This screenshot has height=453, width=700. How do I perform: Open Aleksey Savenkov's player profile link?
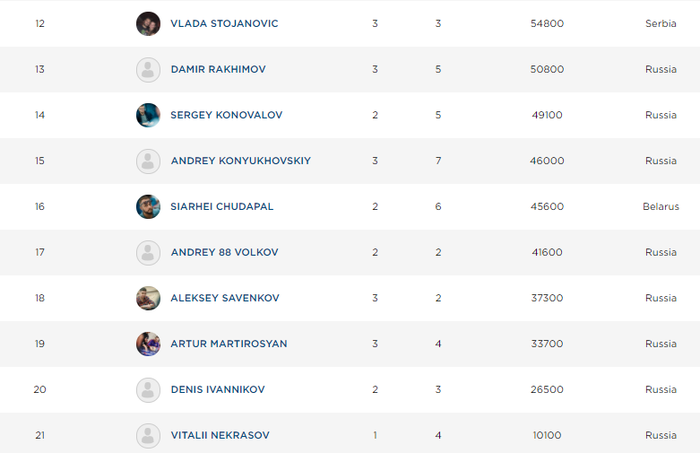[x=225, y=298]
